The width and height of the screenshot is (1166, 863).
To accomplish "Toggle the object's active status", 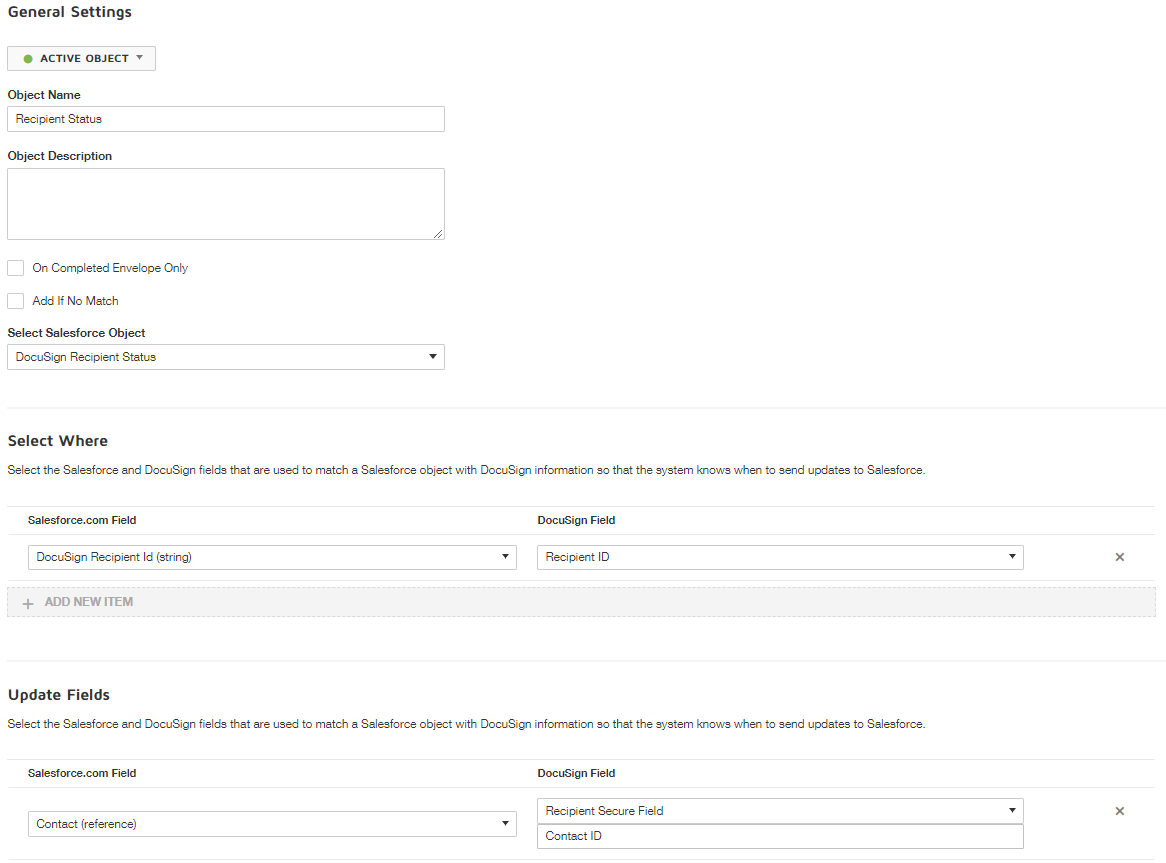I will (80, 58).
